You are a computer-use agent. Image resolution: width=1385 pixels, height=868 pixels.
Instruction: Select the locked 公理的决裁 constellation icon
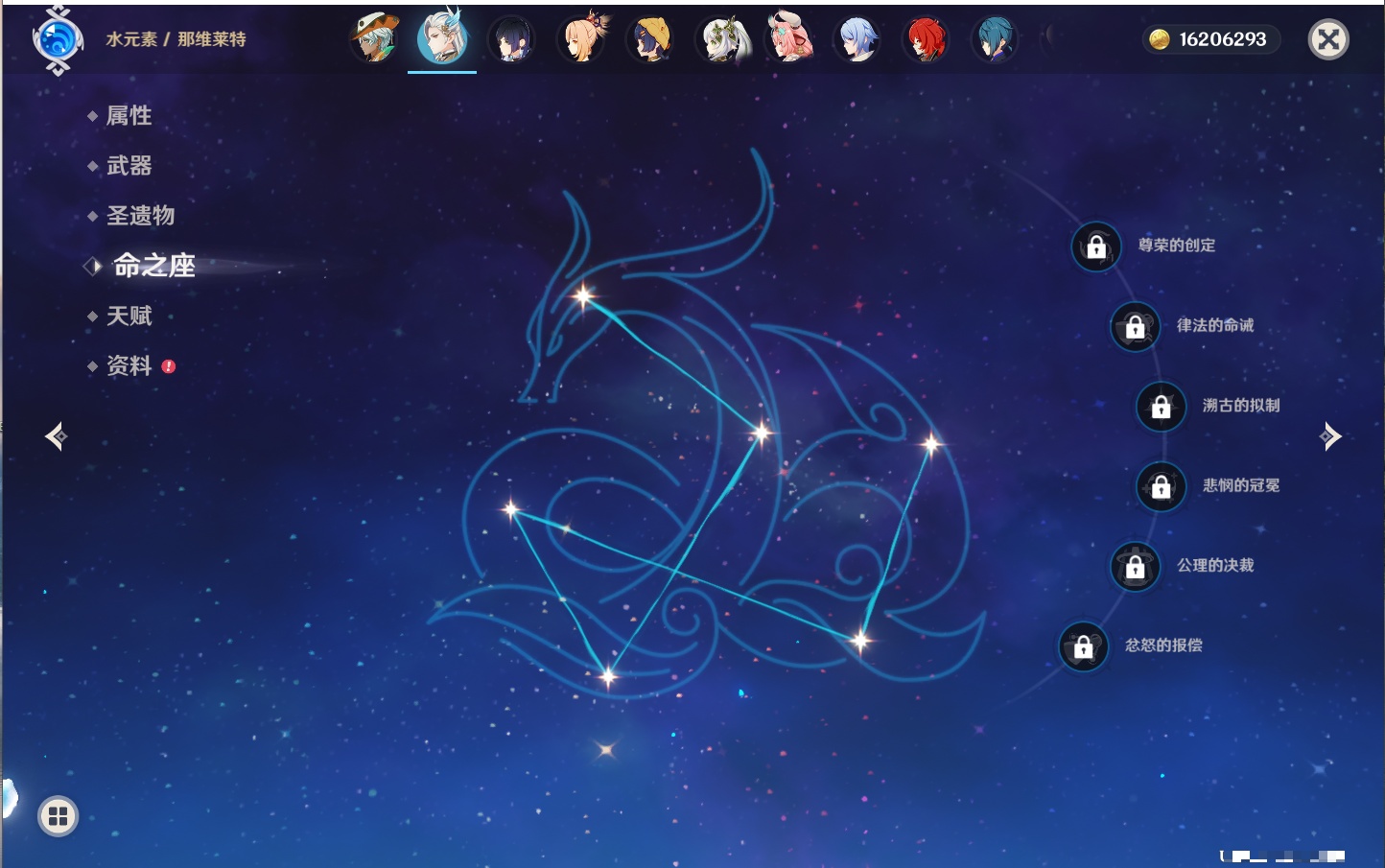pos(1135,567)
